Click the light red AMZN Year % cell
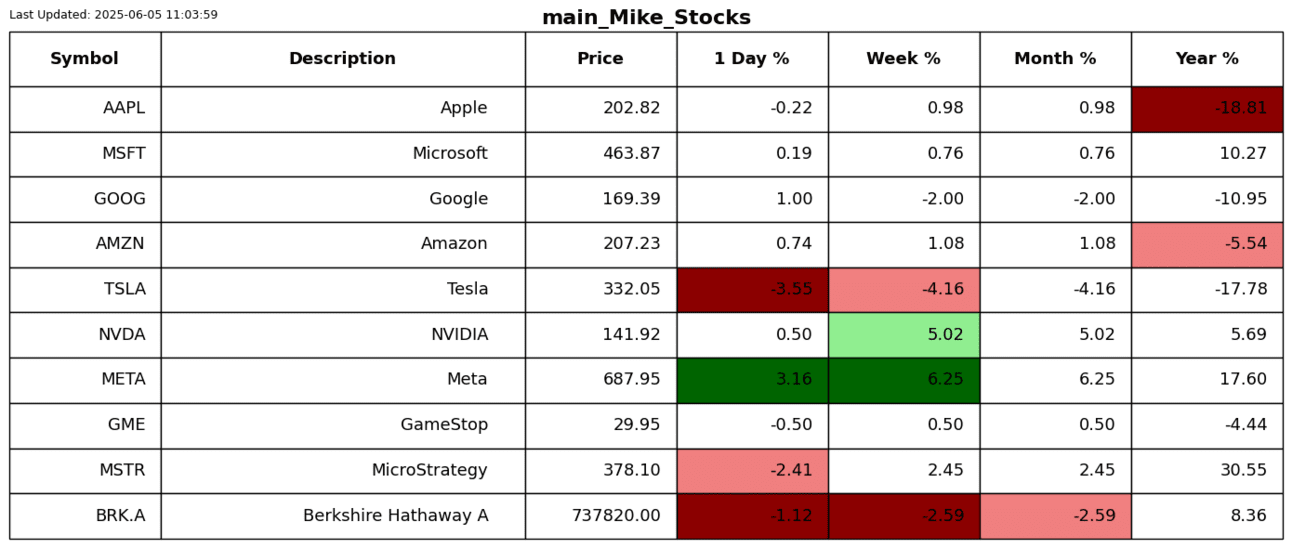This screenshot has width=1292, height=548. (x=1207, y=244)
